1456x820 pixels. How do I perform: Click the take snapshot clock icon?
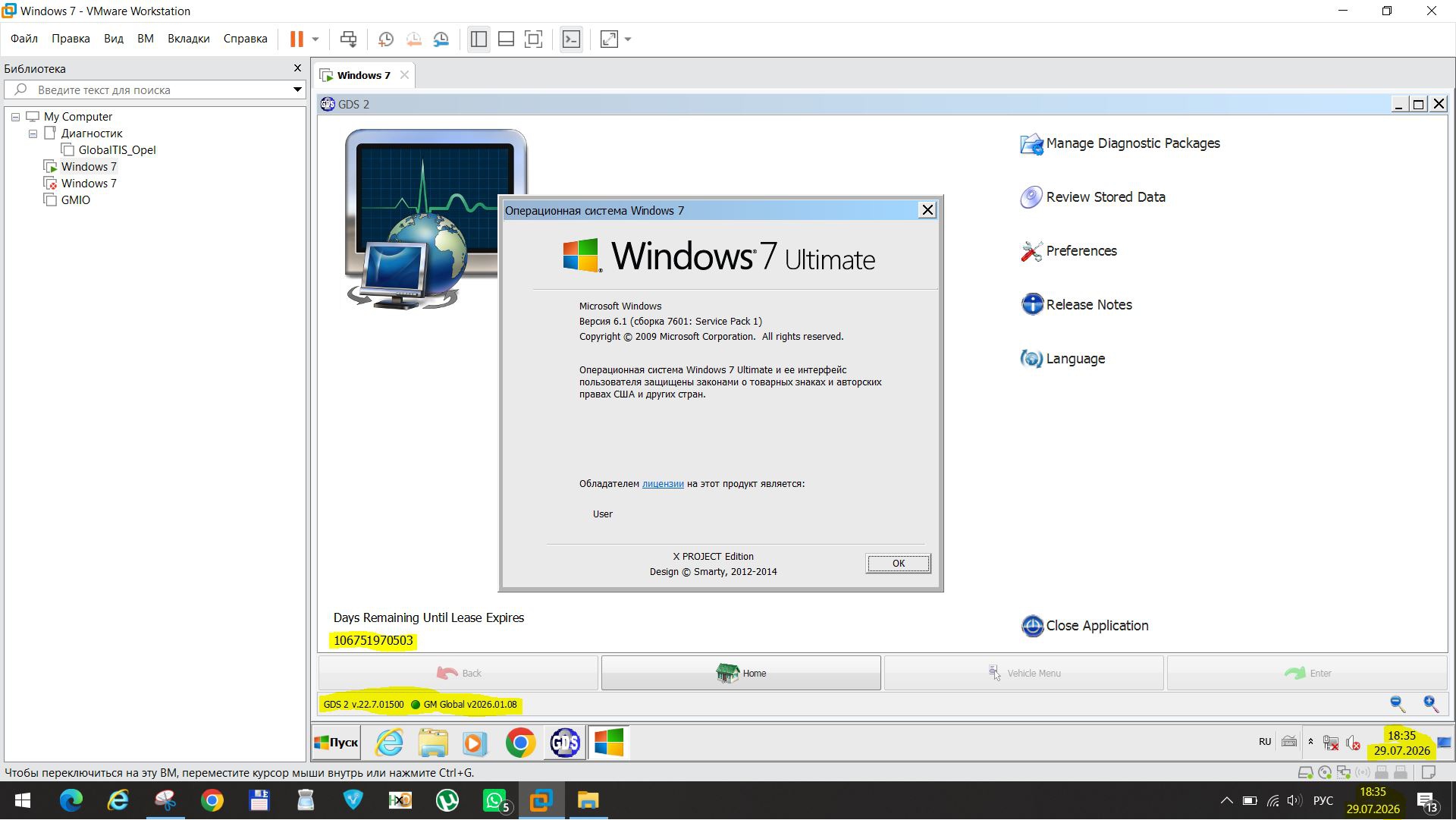(x=385, y=39)
